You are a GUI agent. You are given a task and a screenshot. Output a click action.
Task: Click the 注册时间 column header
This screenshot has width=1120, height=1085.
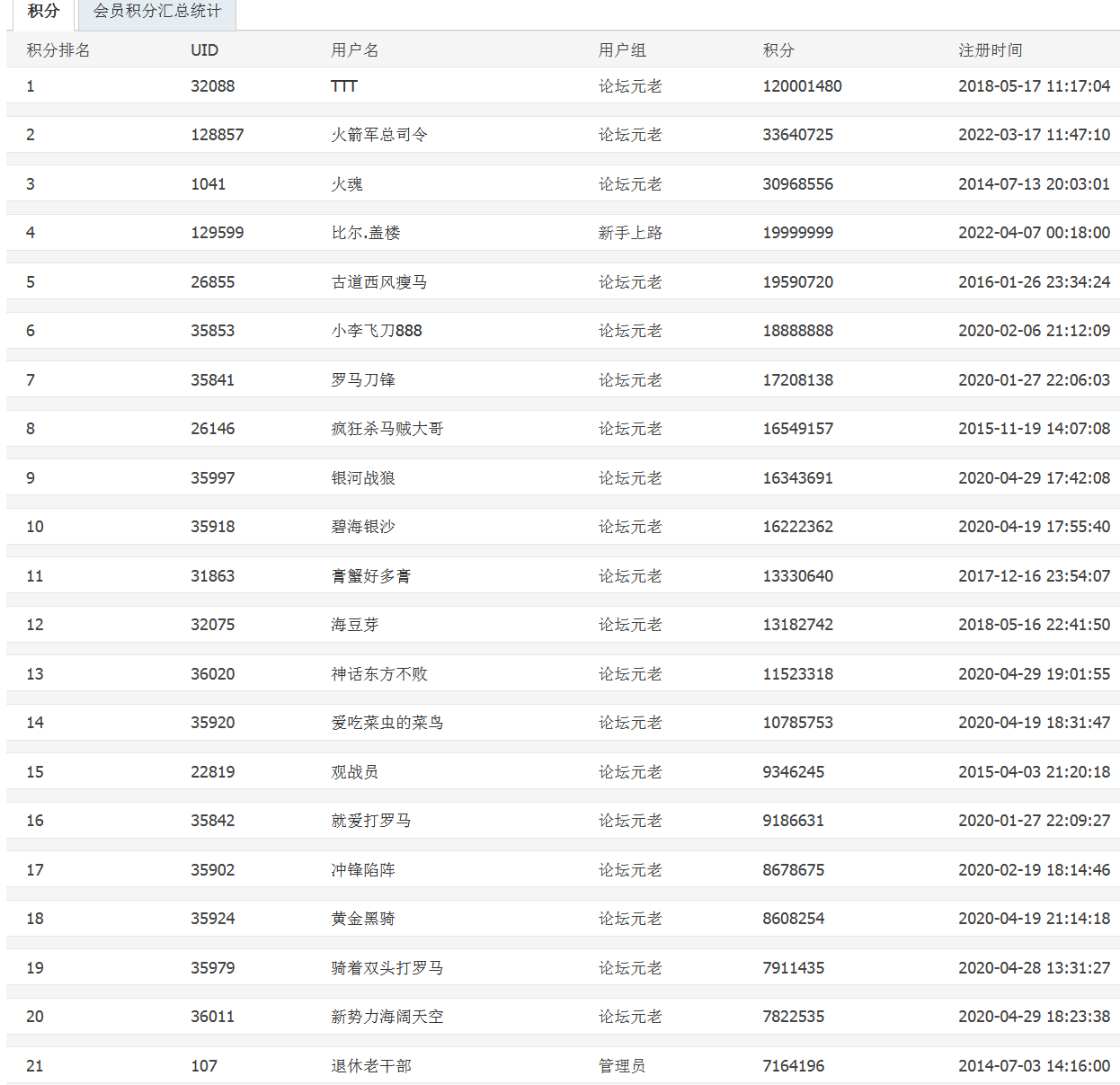(x=990, y=50)
